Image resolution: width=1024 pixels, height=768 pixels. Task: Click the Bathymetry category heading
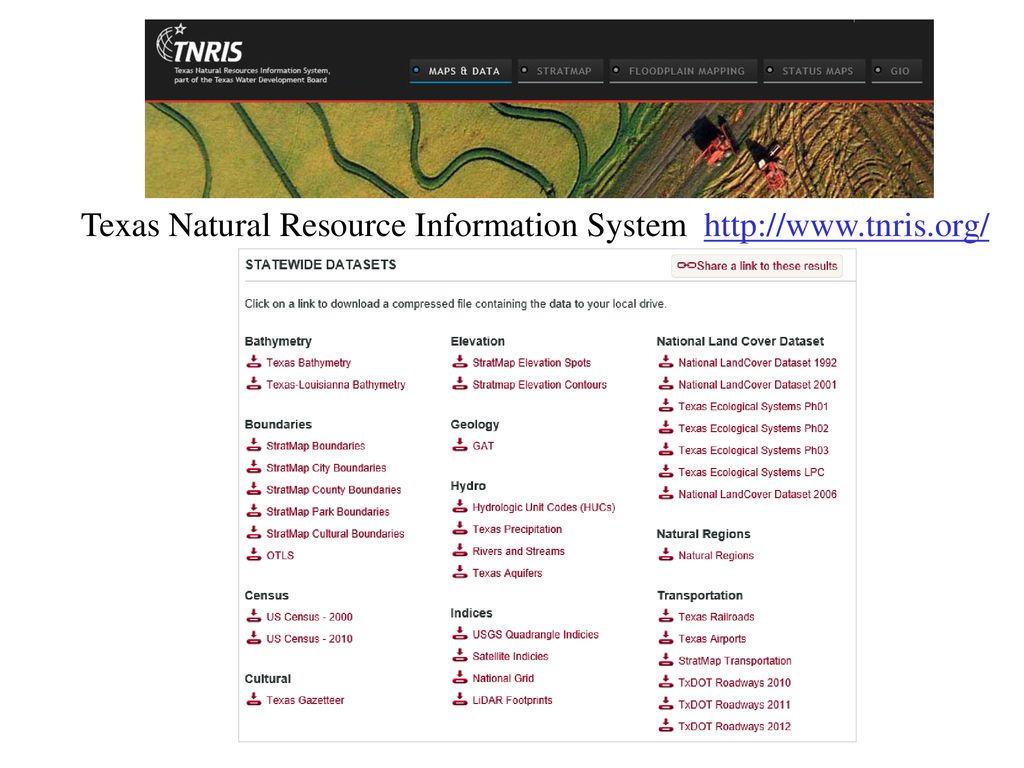(x=278, y=342)
